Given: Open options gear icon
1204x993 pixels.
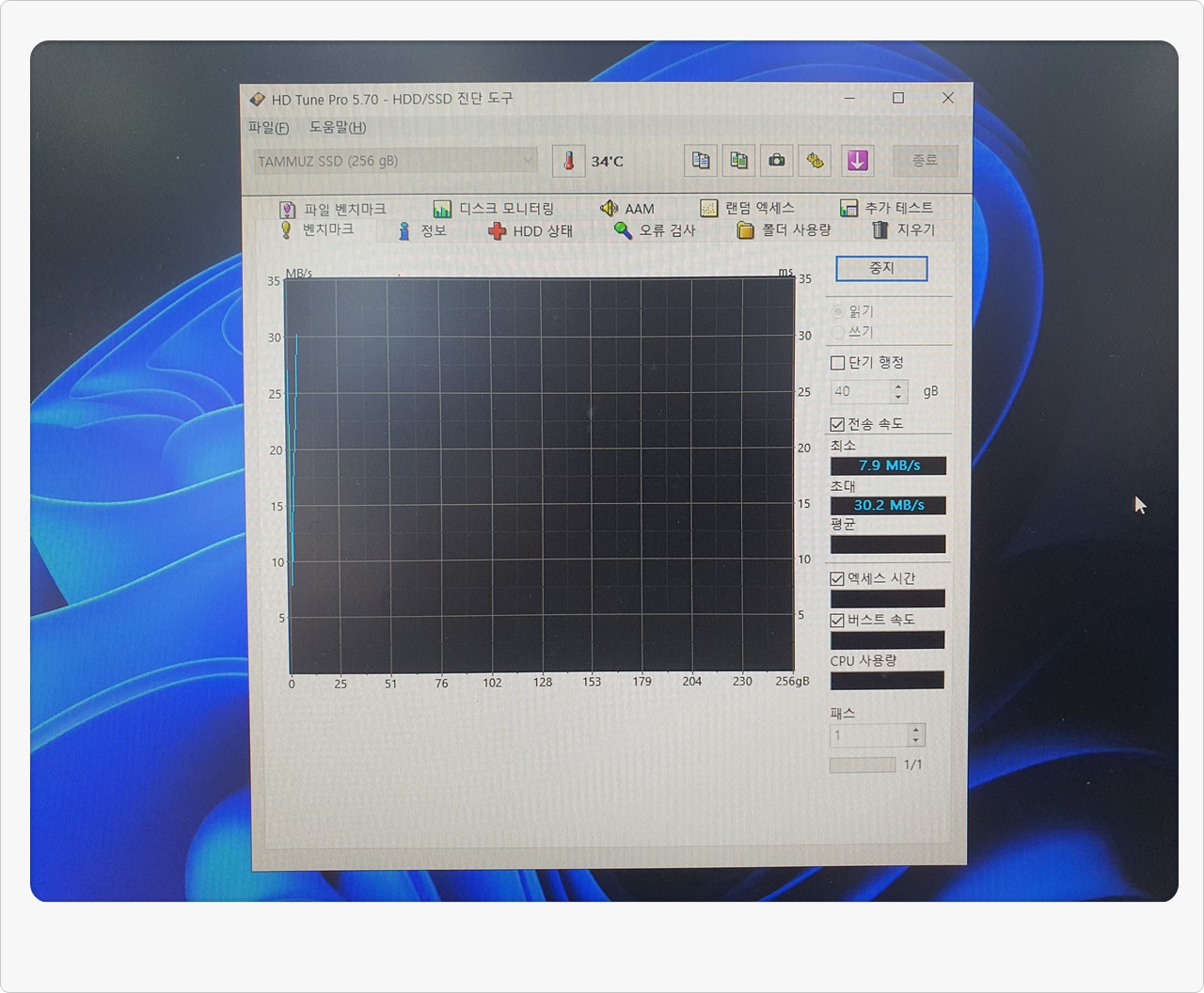Looking at the screenshot, I should pos(815,161).
